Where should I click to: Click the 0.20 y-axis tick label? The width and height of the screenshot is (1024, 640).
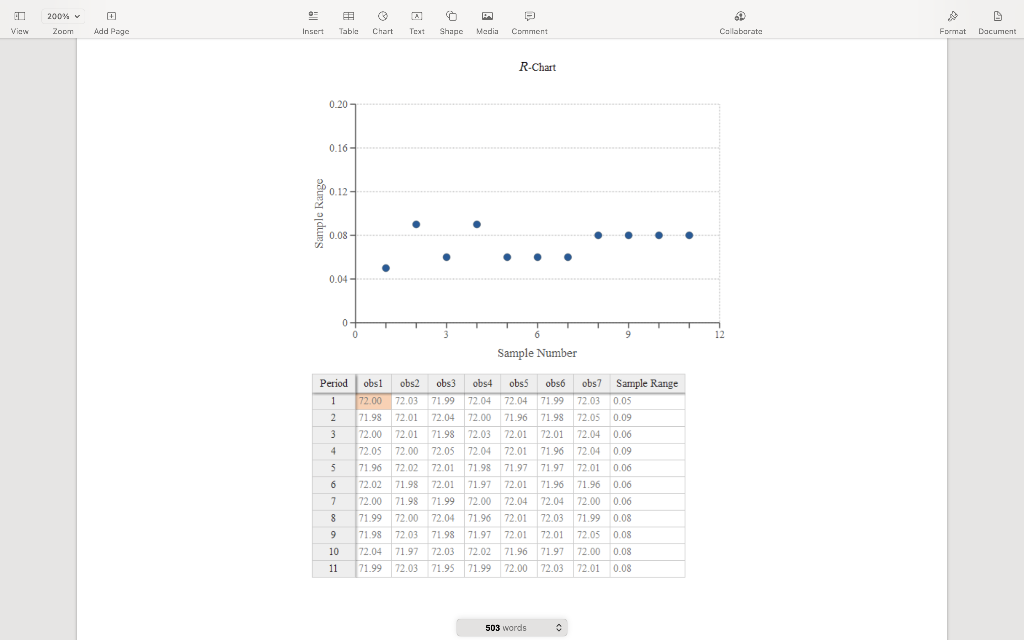[x=338, y=104]
